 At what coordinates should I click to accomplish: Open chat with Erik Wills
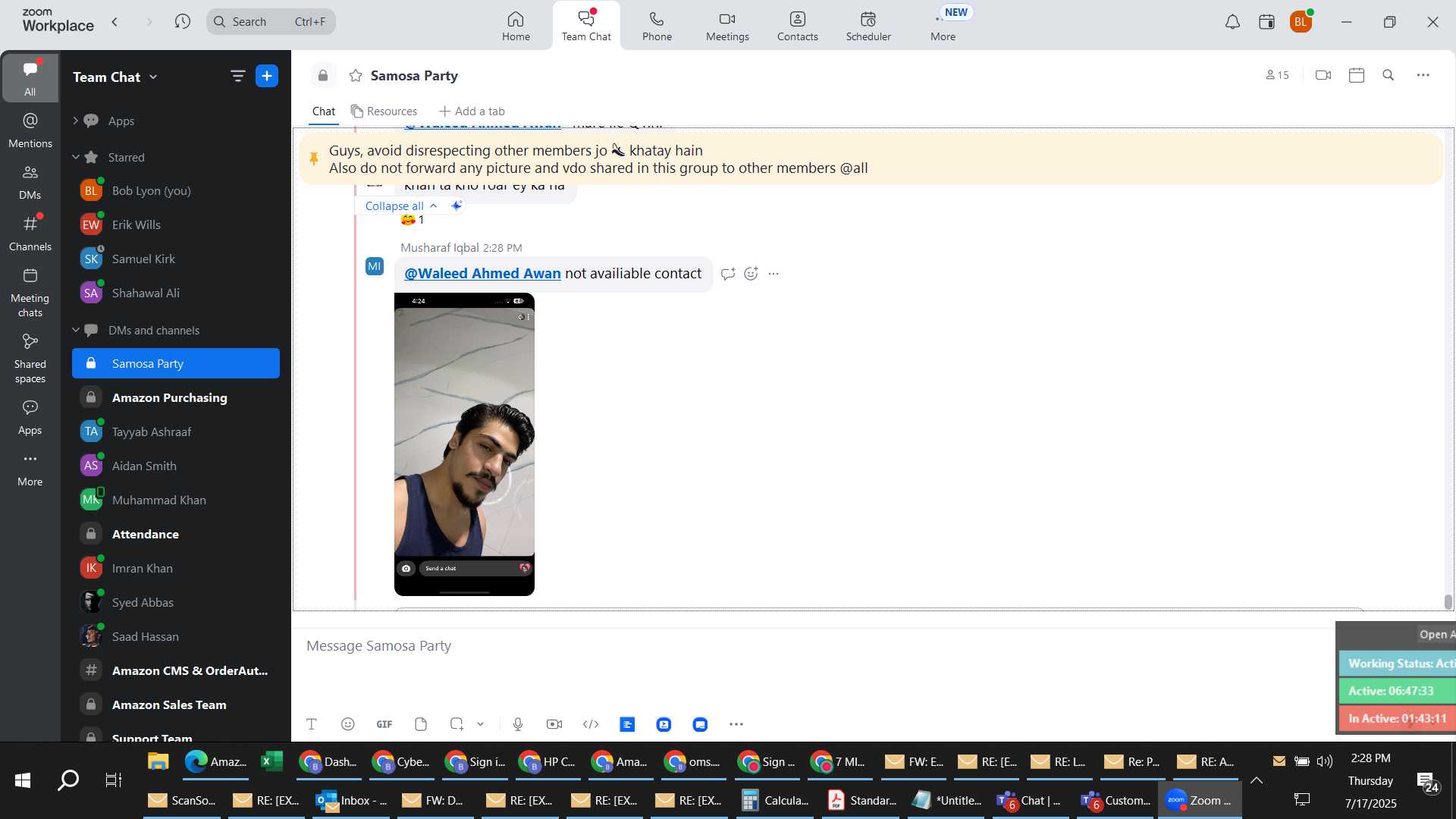pos(176,224)
